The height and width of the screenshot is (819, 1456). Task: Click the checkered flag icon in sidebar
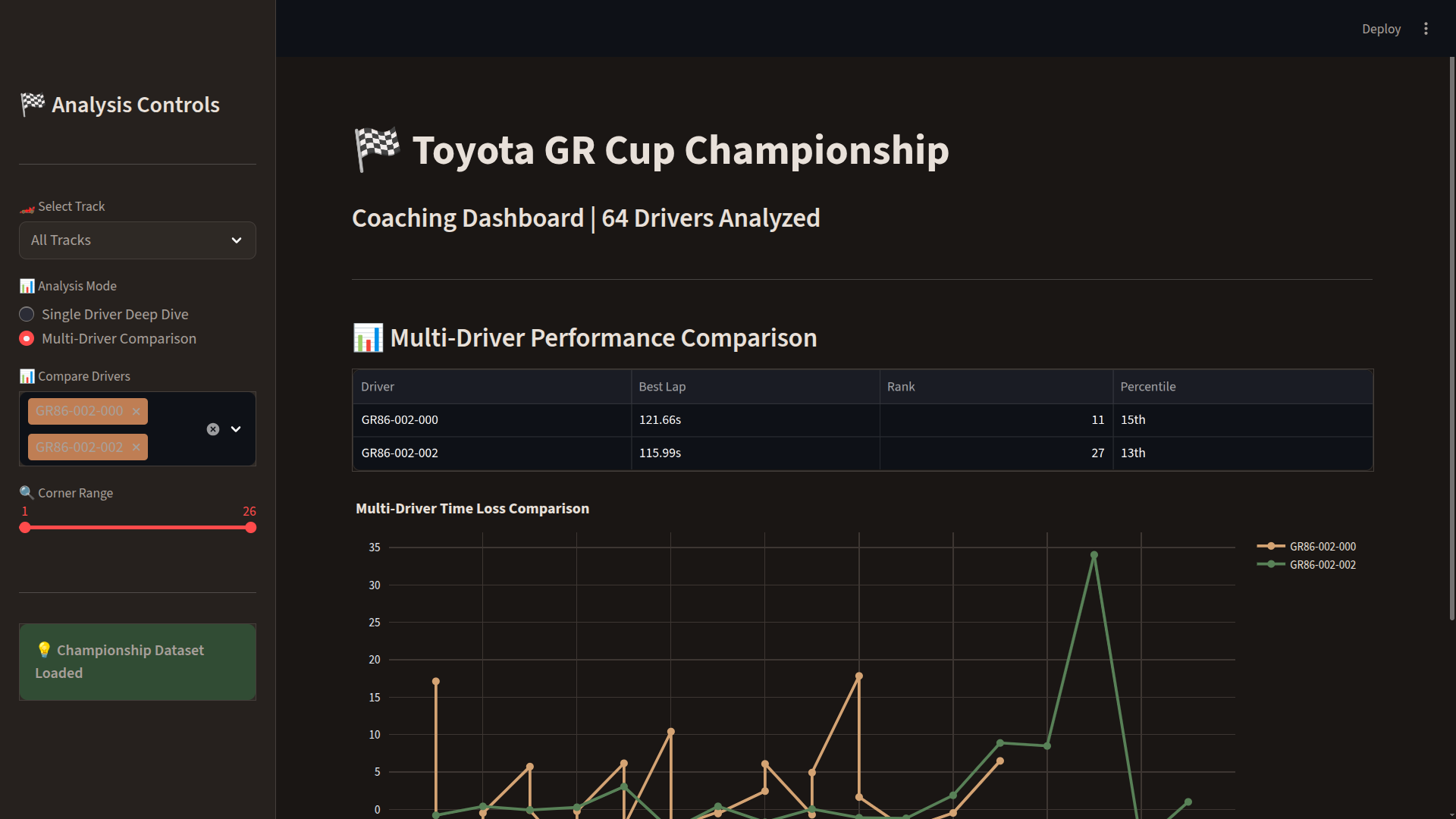[33, 105]
